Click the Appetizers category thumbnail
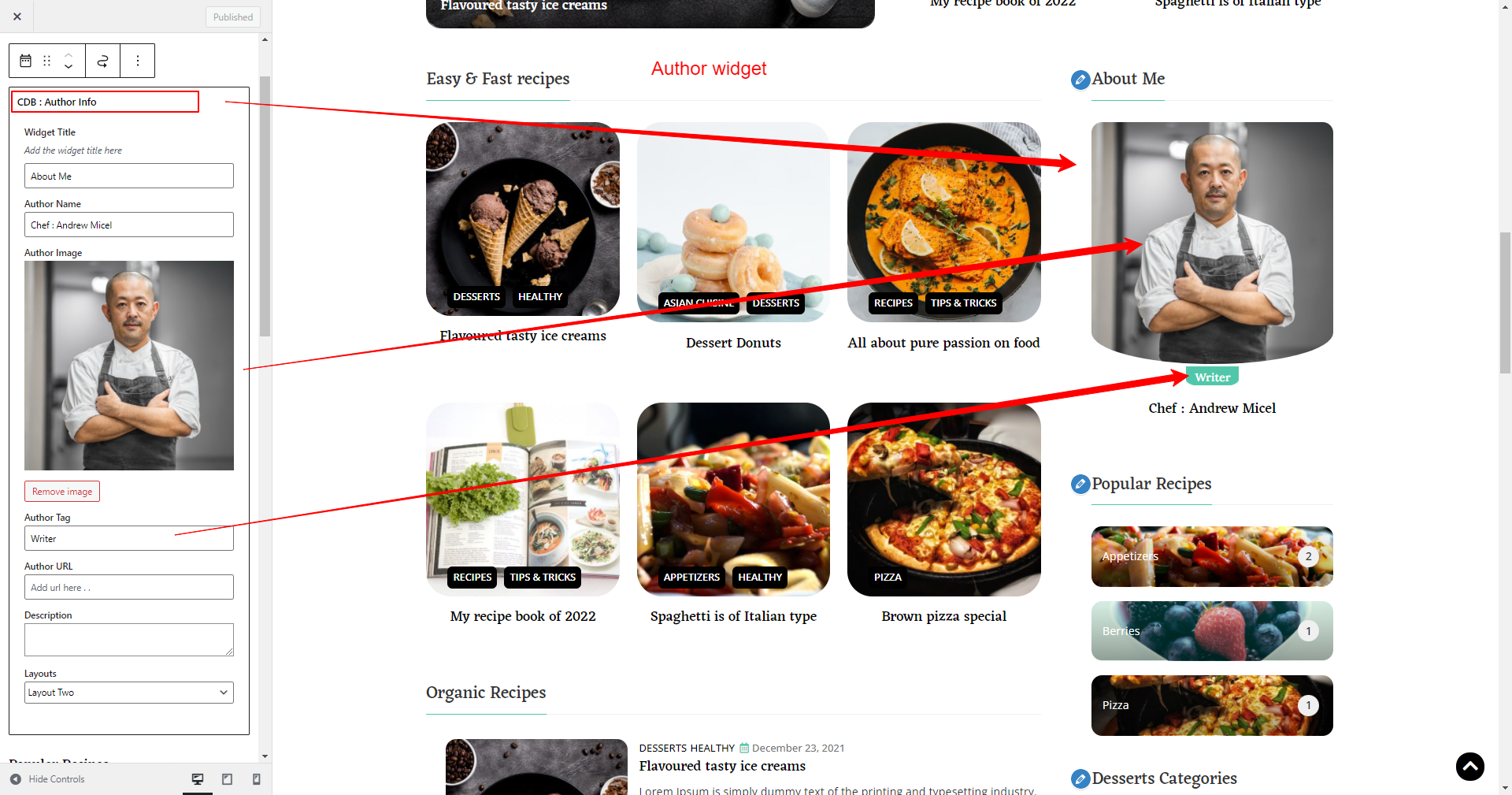1512x795 pixels. click(1212, 556)
